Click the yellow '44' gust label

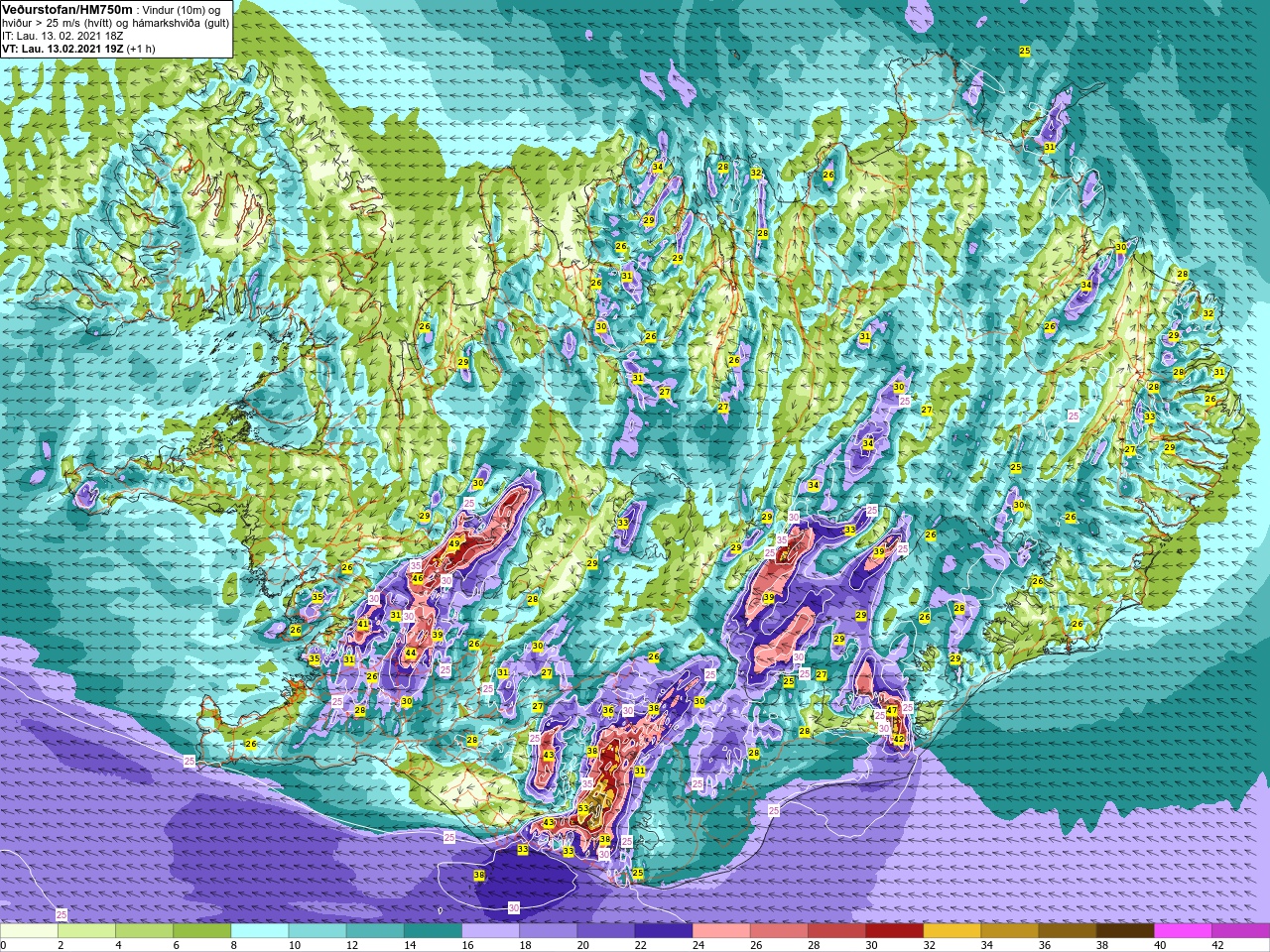point(411,653)
